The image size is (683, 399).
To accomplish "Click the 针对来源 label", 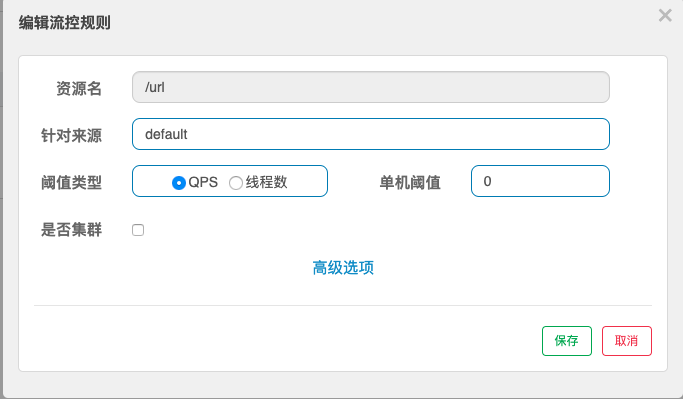I will (71, 135).
